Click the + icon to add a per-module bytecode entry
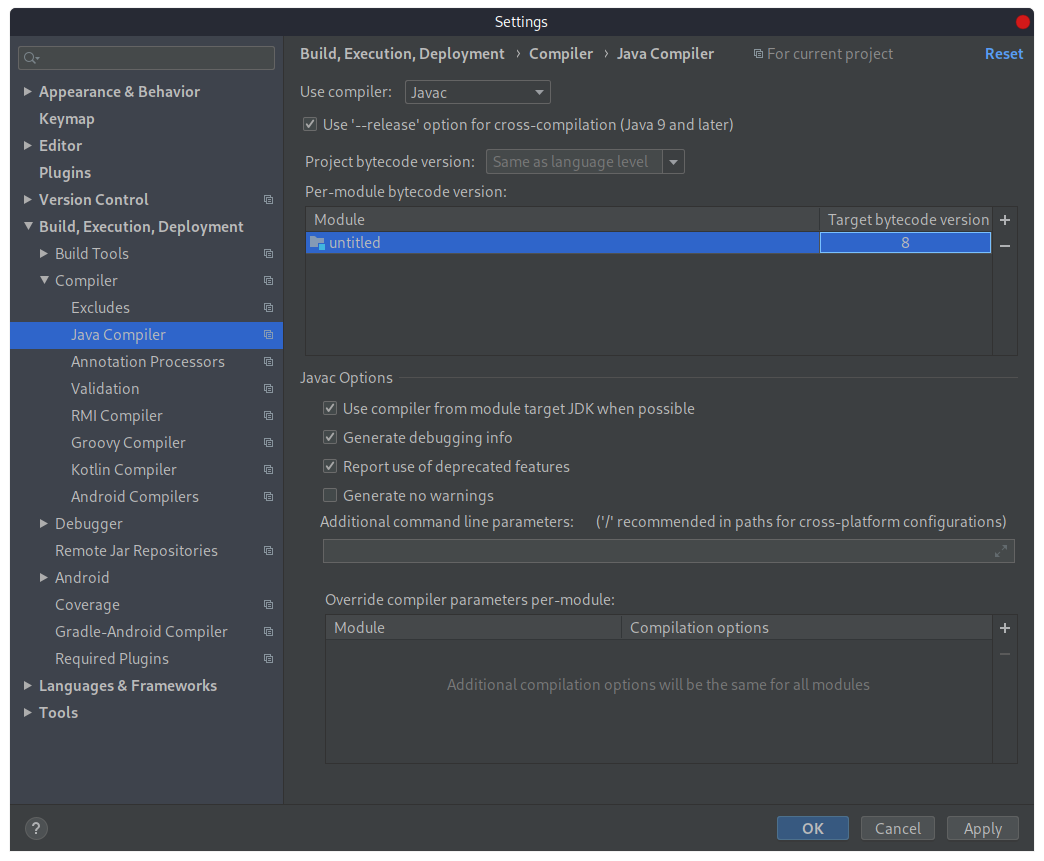This screenshot has width=1044, height=861. (x=1005, y=220)
